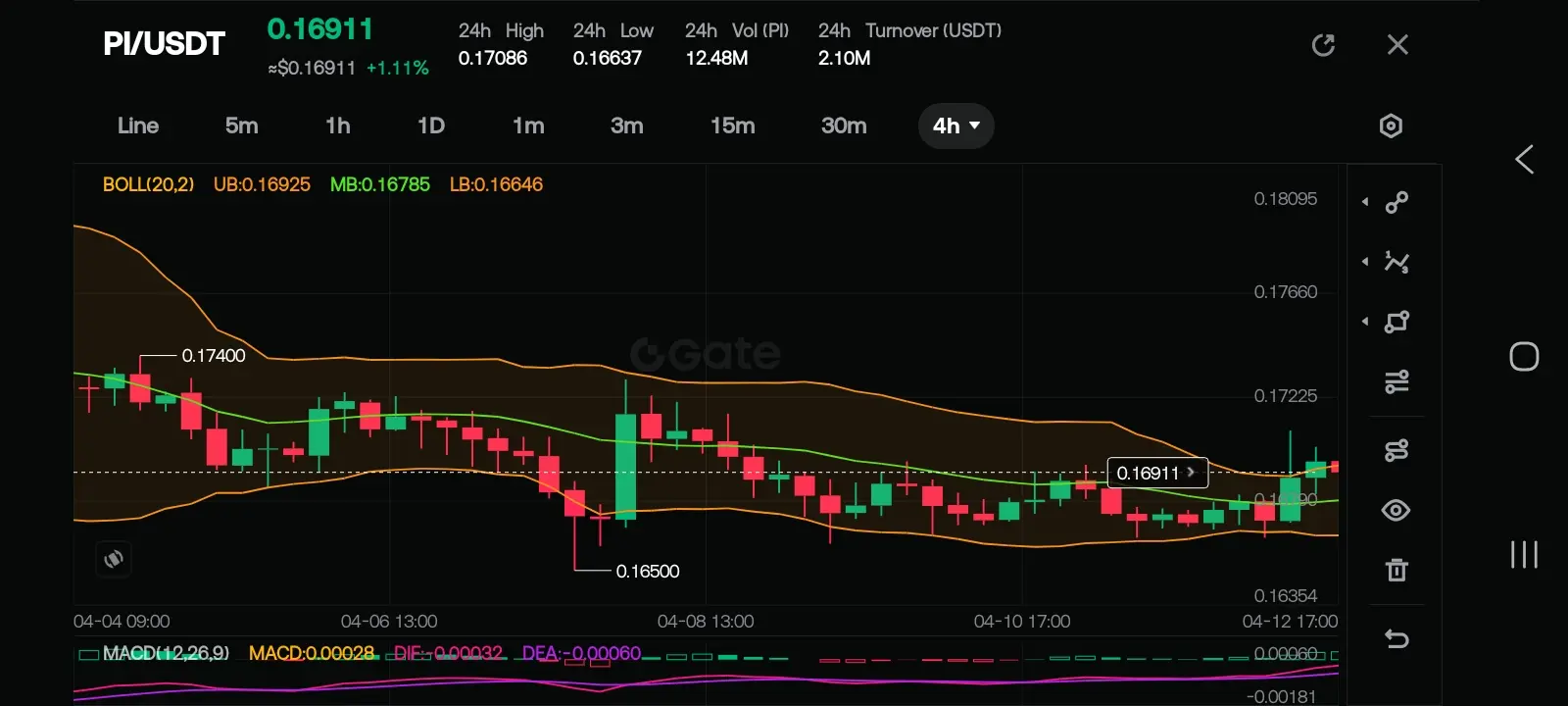1568x706 pixels.
Task: Expand the line tool options arrow
Action: tap(1365, 202)
